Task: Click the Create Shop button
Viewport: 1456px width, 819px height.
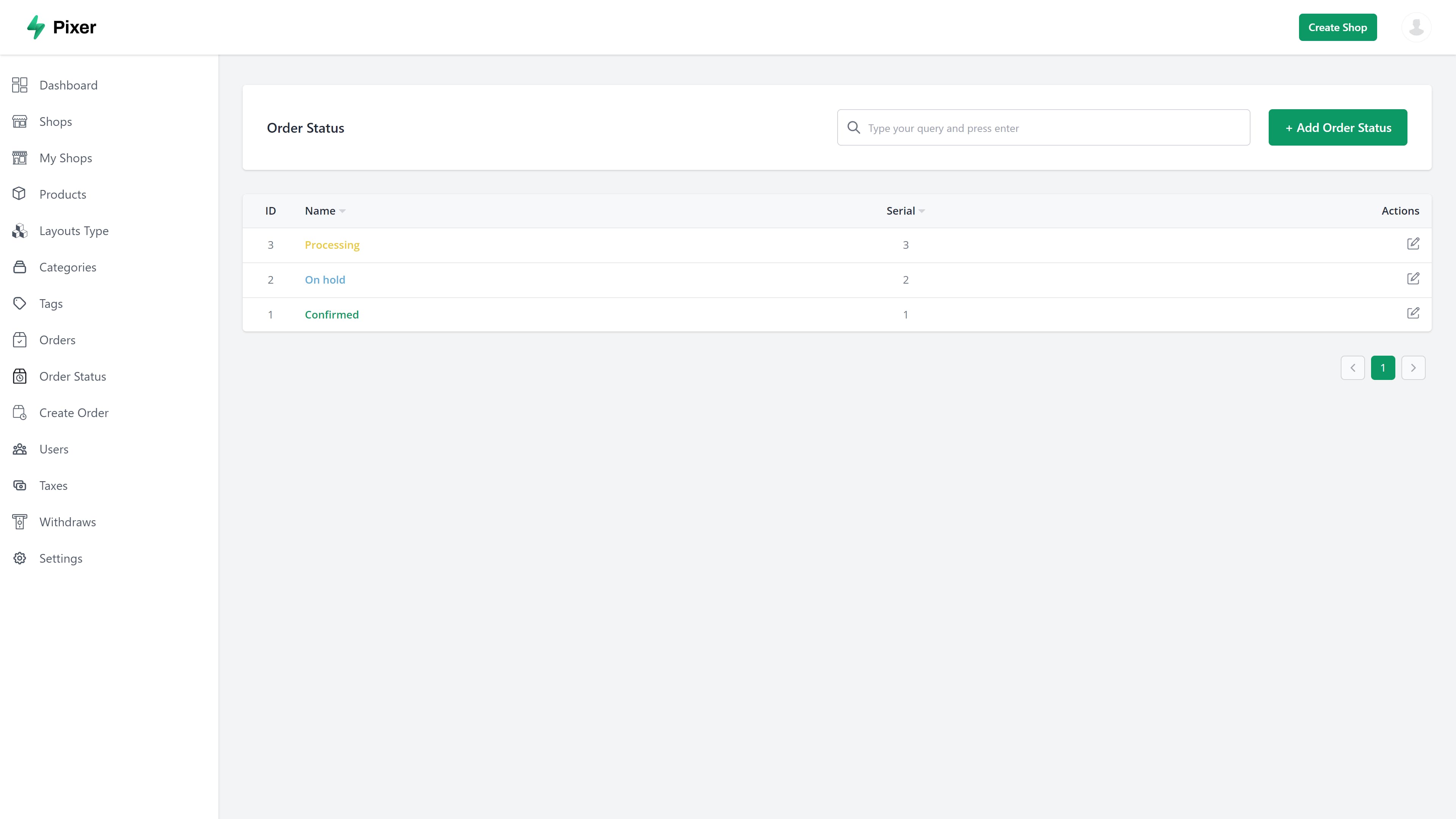Action: [1337, 27]
